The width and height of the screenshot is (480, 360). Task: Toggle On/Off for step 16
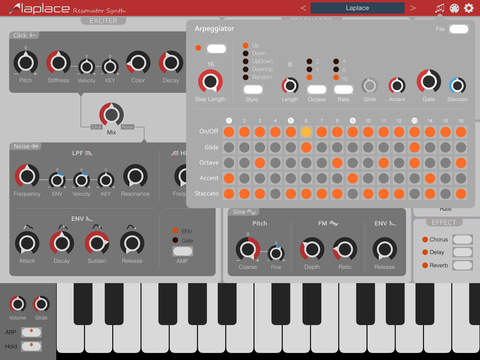[461, 132]
